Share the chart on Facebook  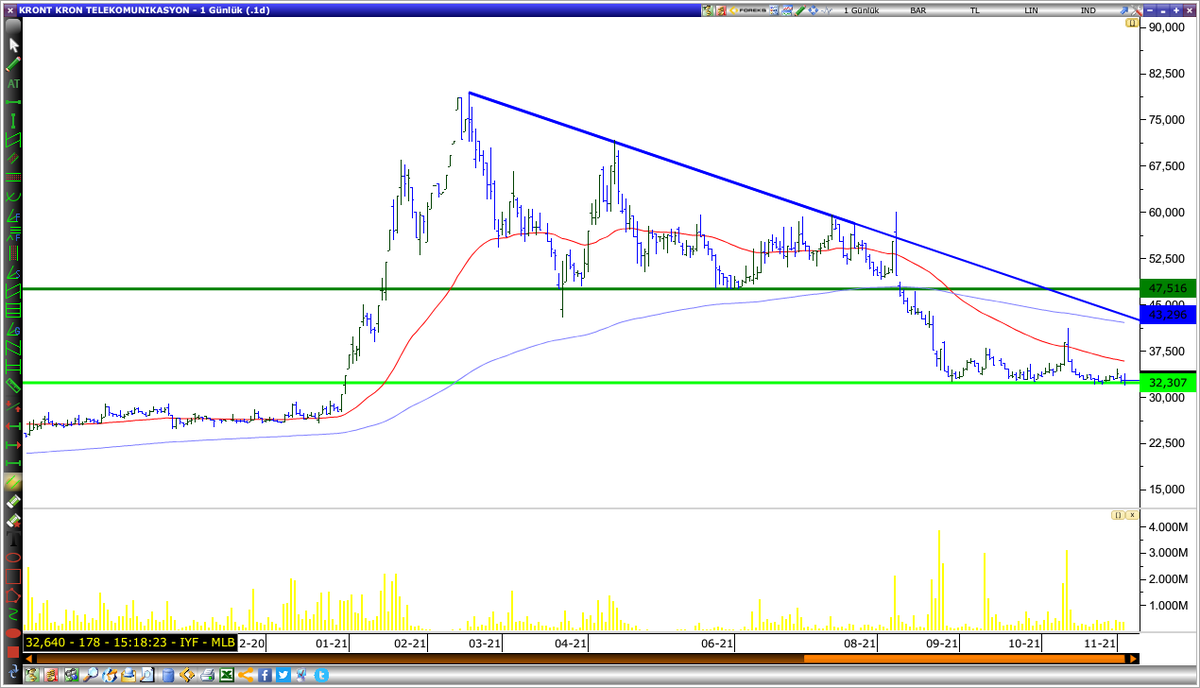click(264, 674)
